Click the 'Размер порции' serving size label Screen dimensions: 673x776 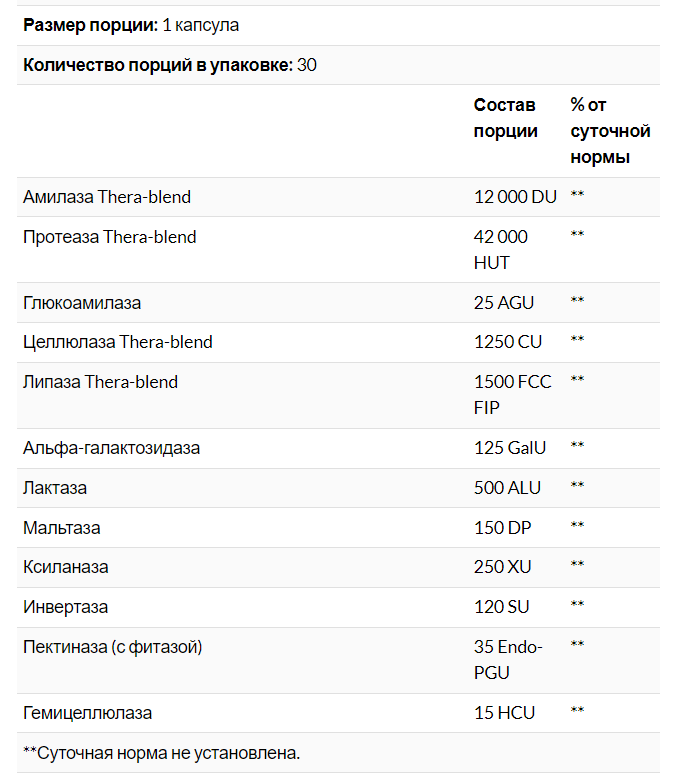(x=90, y=25)
